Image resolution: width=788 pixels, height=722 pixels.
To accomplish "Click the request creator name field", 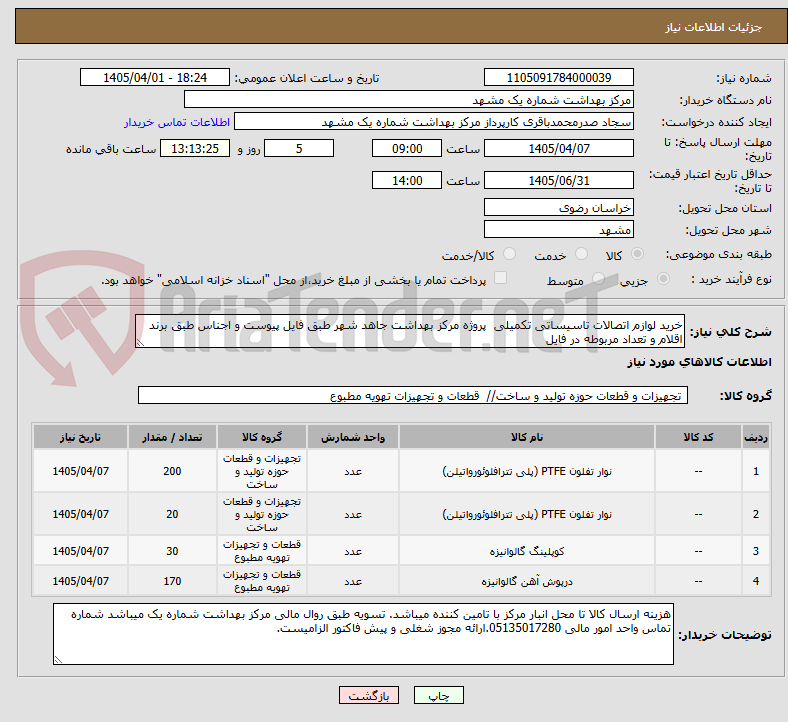I will pos(434,122).
